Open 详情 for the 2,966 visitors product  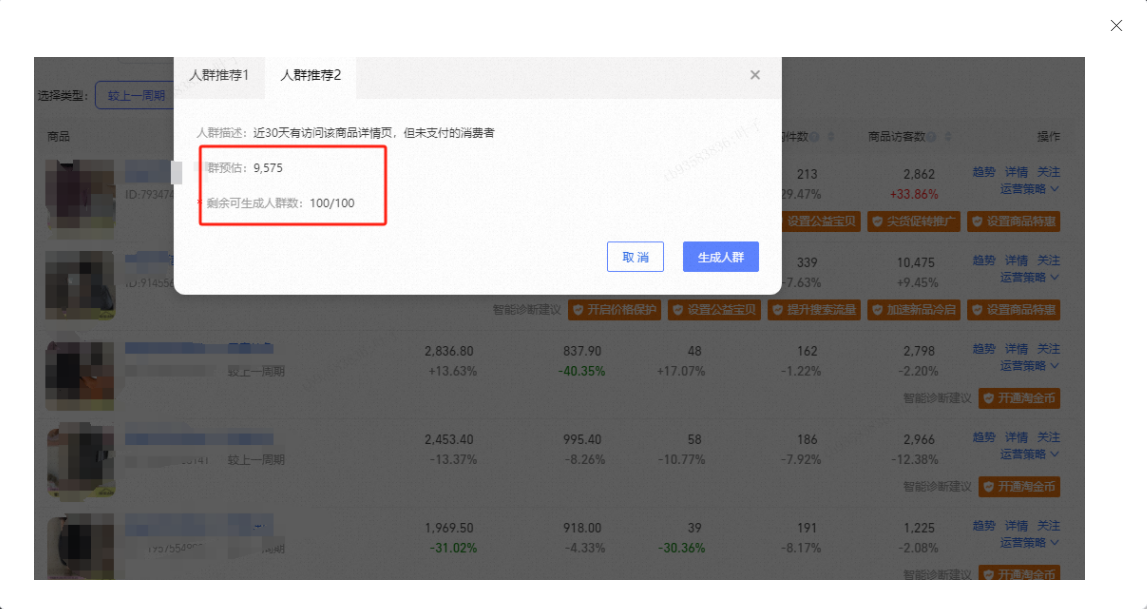point(1016,437)
